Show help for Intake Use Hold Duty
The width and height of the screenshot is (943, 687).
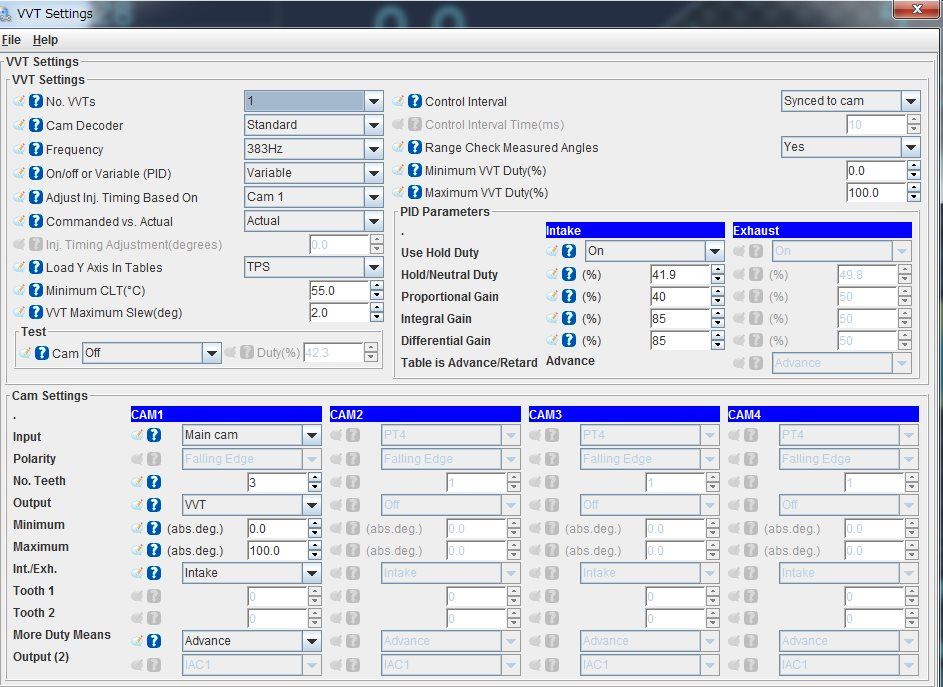pyautogui.click(x=569, y=251)
